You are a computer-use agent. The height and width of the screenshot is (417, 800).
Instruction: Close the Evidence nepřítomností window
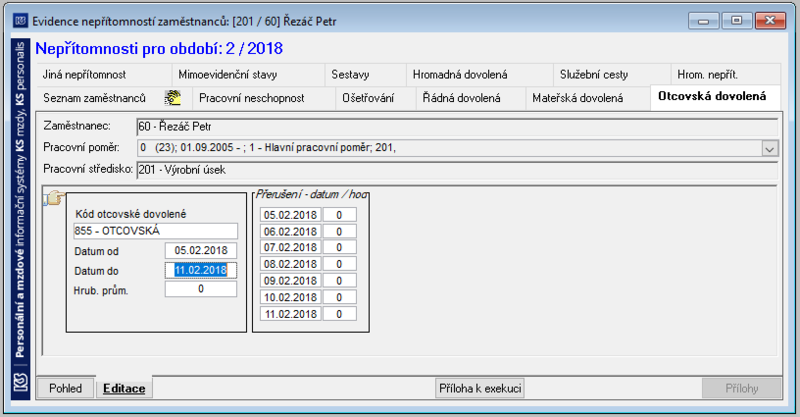click(770, 21)
